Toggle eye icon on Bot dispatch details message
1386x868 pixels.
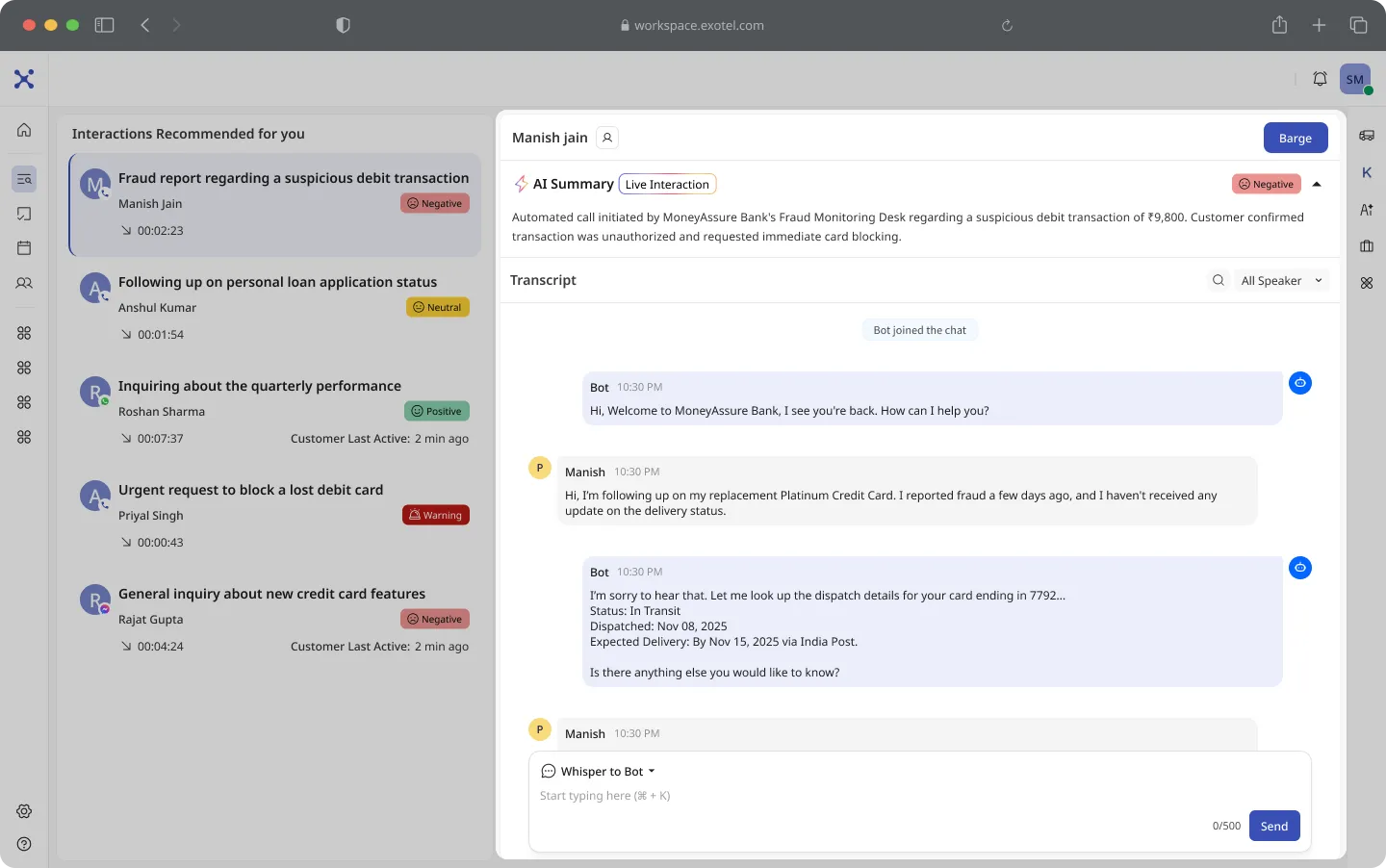click(1300, 568)
